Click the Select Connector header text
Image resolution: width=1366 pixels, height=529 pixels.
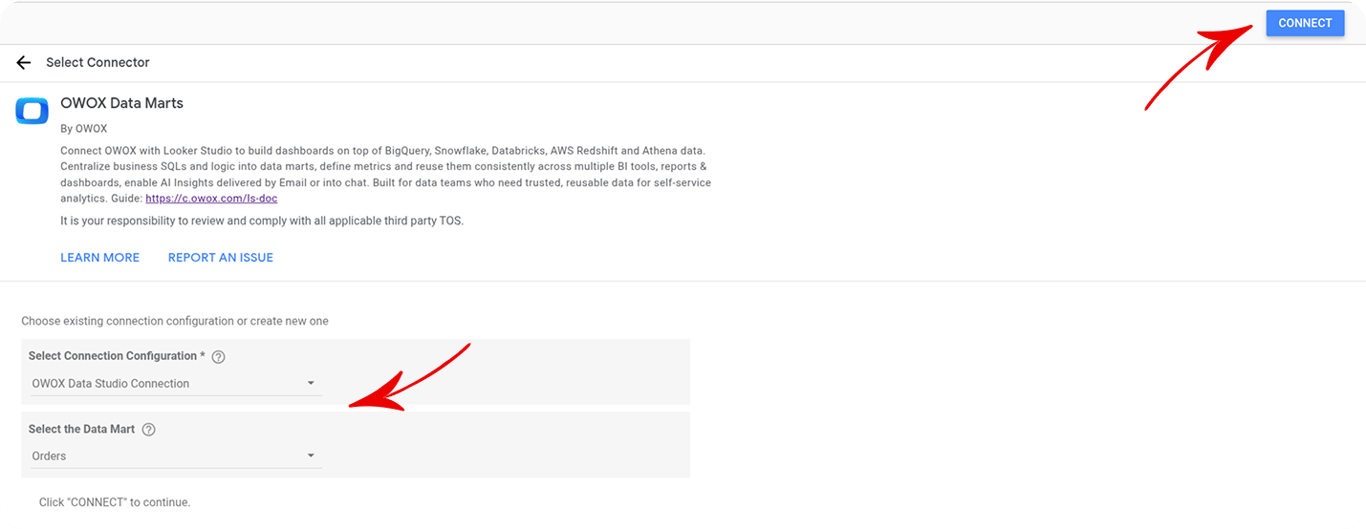pyautogui.click(x=98, y=62)
